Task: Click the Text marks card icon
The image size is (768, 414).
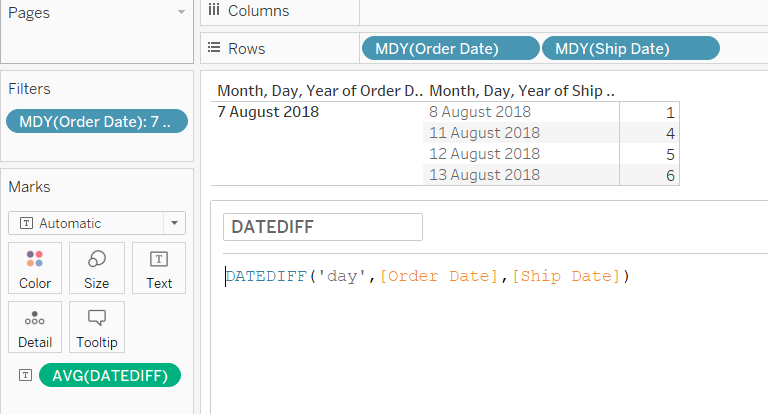Action: tap(159, 259)
